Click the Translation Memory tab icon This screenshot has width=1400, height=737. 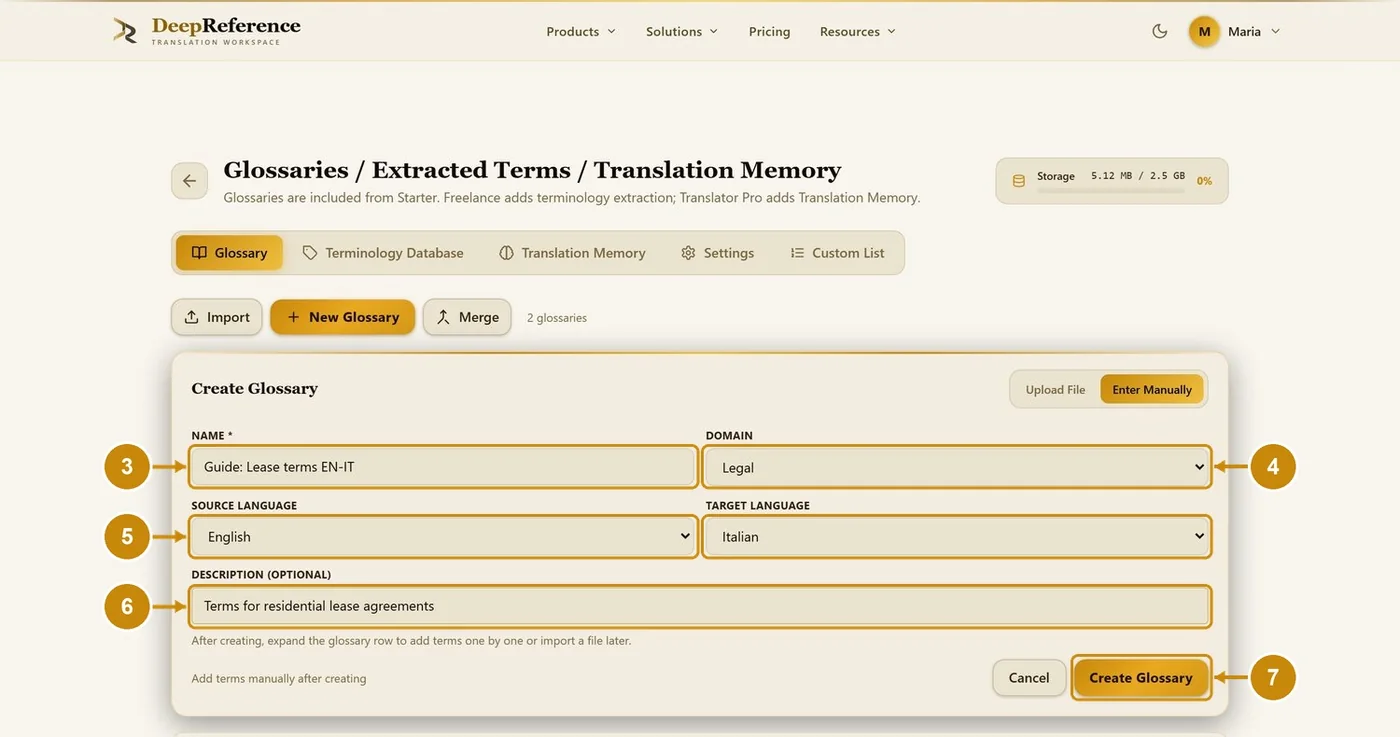(x=506, y=253)
